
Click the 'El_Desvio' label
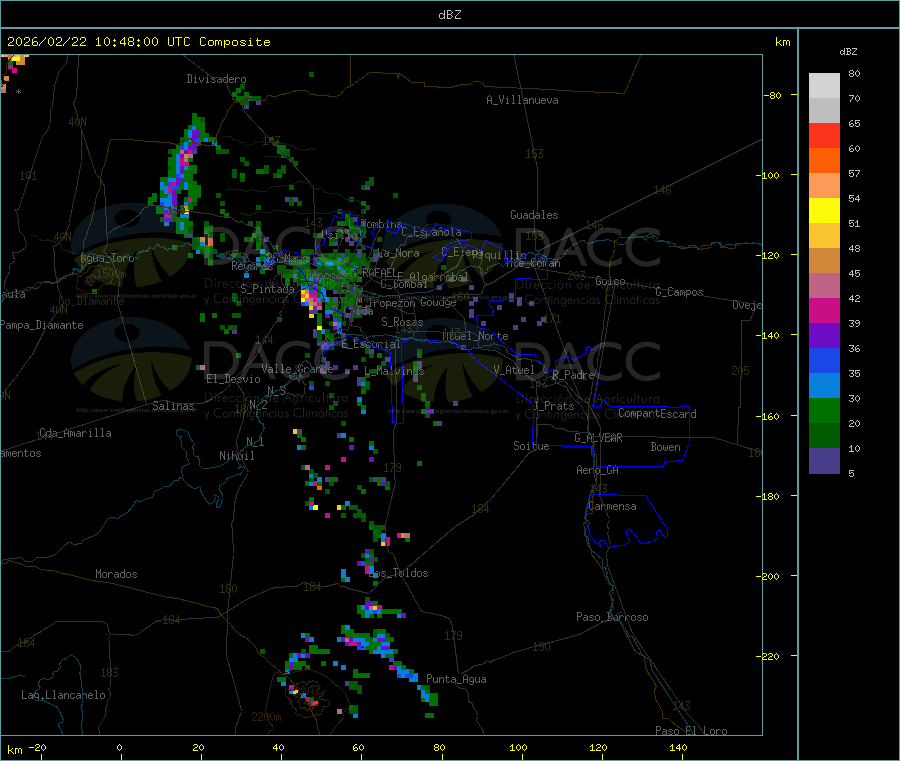tap(233, 379)
